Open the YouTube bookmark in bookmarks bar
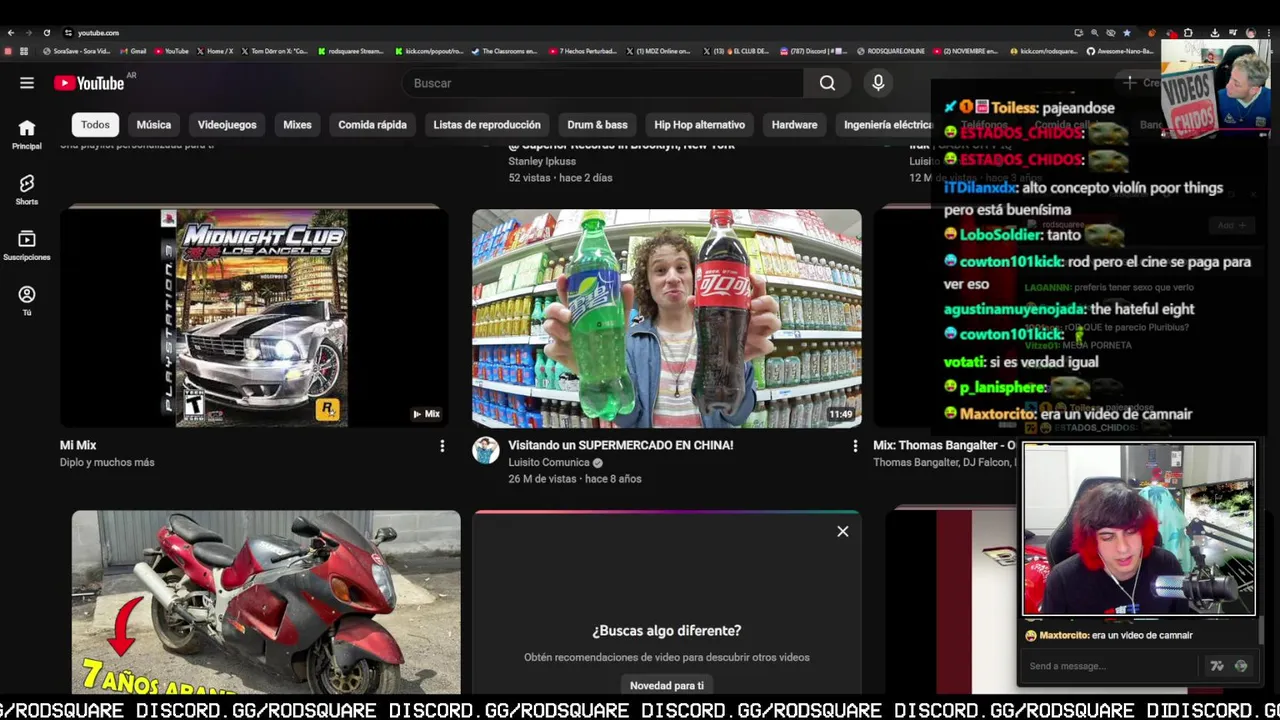Image resolution: width=1280 pixels, height=720 pixels. click(171, 51)
